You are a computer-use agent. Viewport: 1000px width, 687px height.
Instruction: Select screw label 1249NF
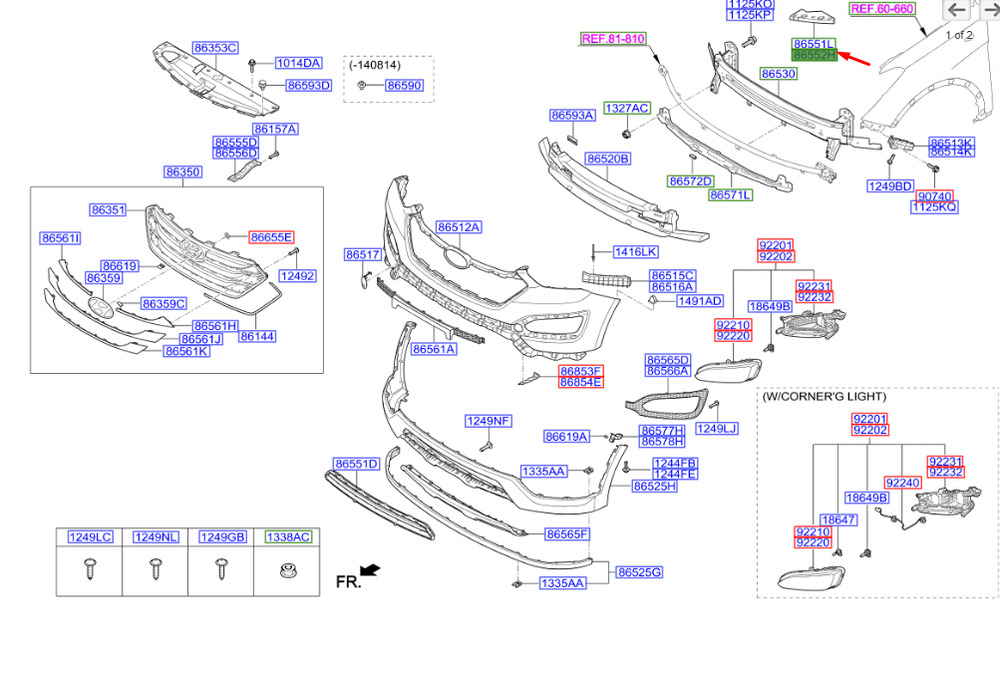(489, 421)
